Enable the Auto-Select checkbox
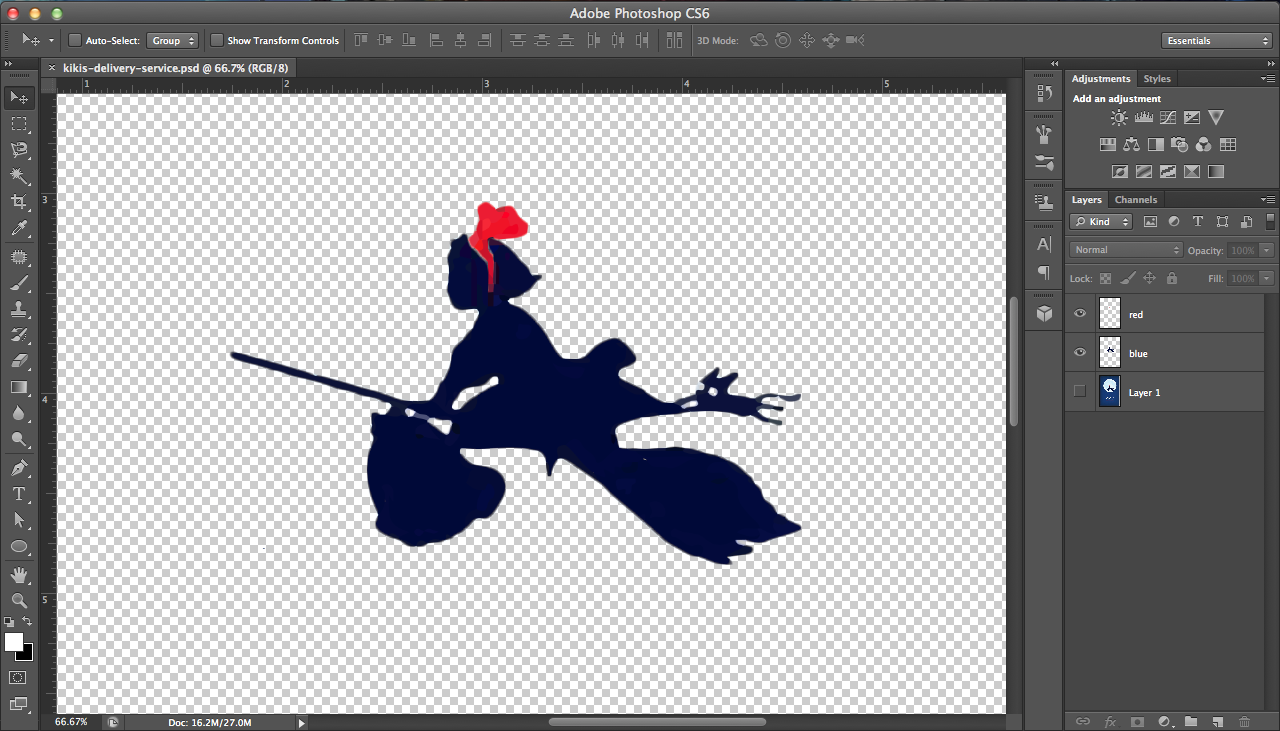 click(x=75, y=40)
